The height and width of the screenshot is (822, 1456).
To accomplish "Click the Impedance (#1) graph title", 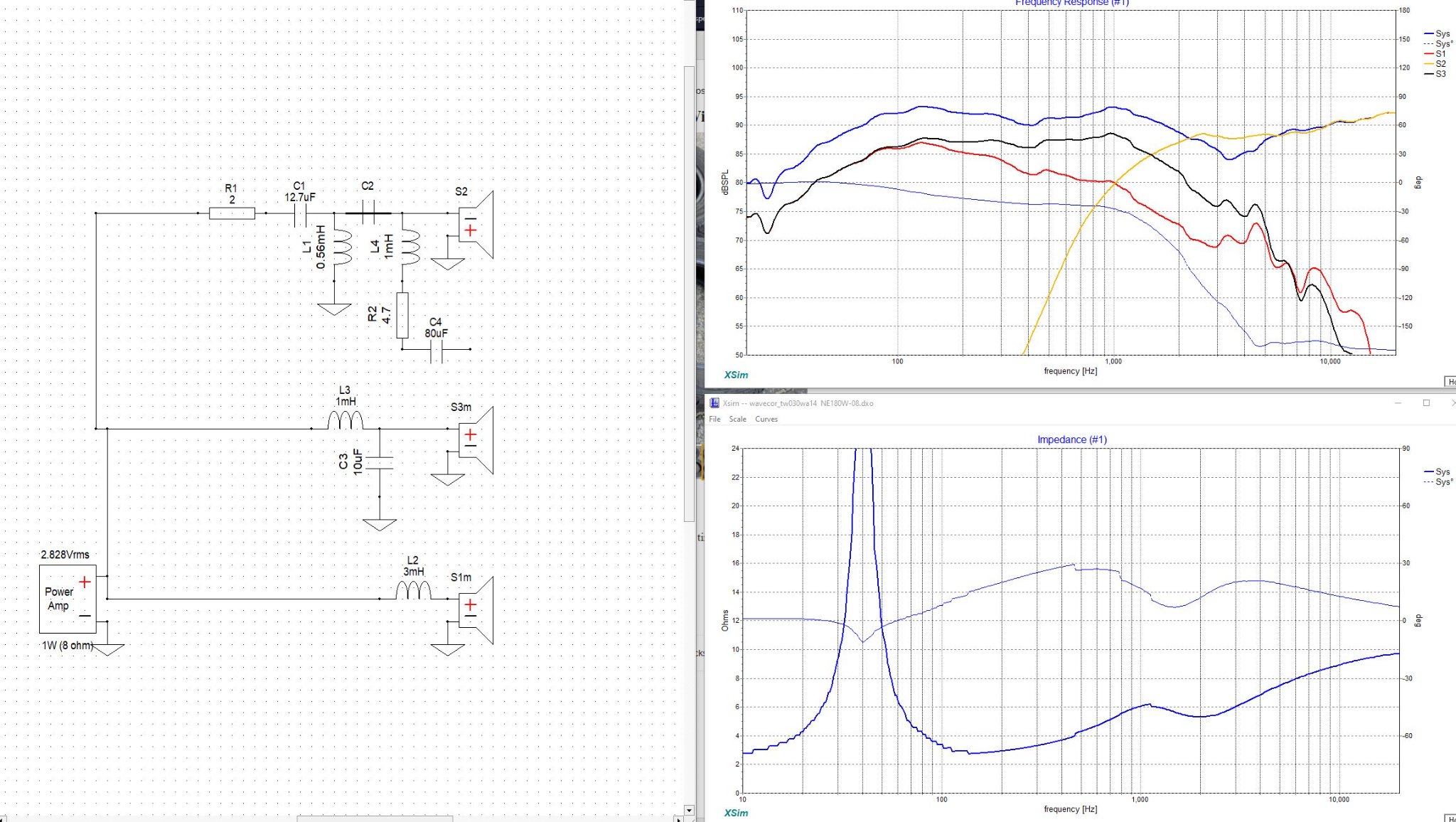I will coord(1071,439).
